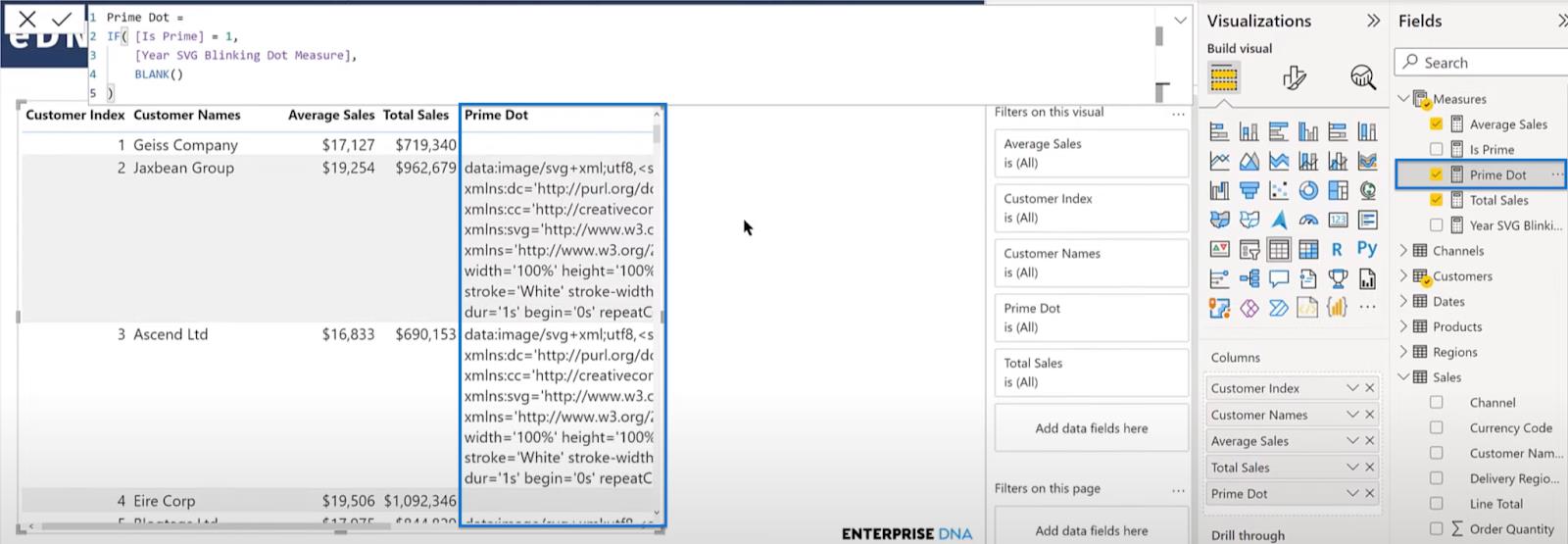Click the Fields Search box
1568x544 pixels.
[x=1482, y=62]
